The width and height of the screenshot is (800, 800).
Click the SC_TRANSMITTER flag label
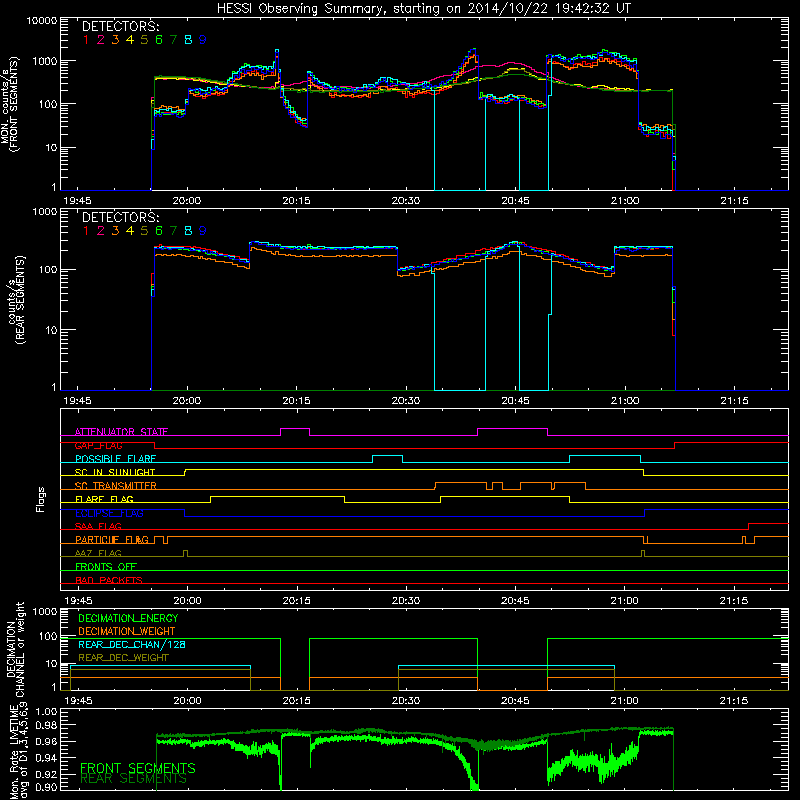coord(116,486)
